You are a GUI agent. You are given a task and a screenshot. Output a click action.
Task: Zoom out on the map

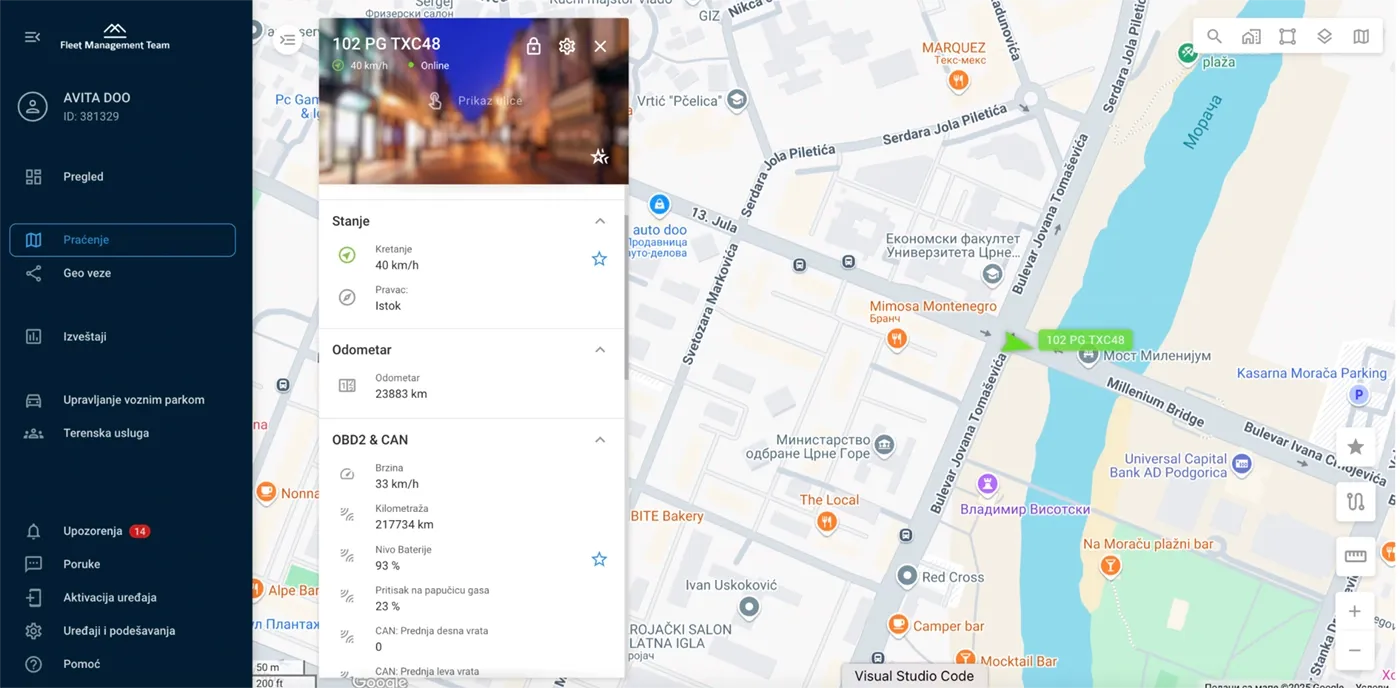(1355, 650)
